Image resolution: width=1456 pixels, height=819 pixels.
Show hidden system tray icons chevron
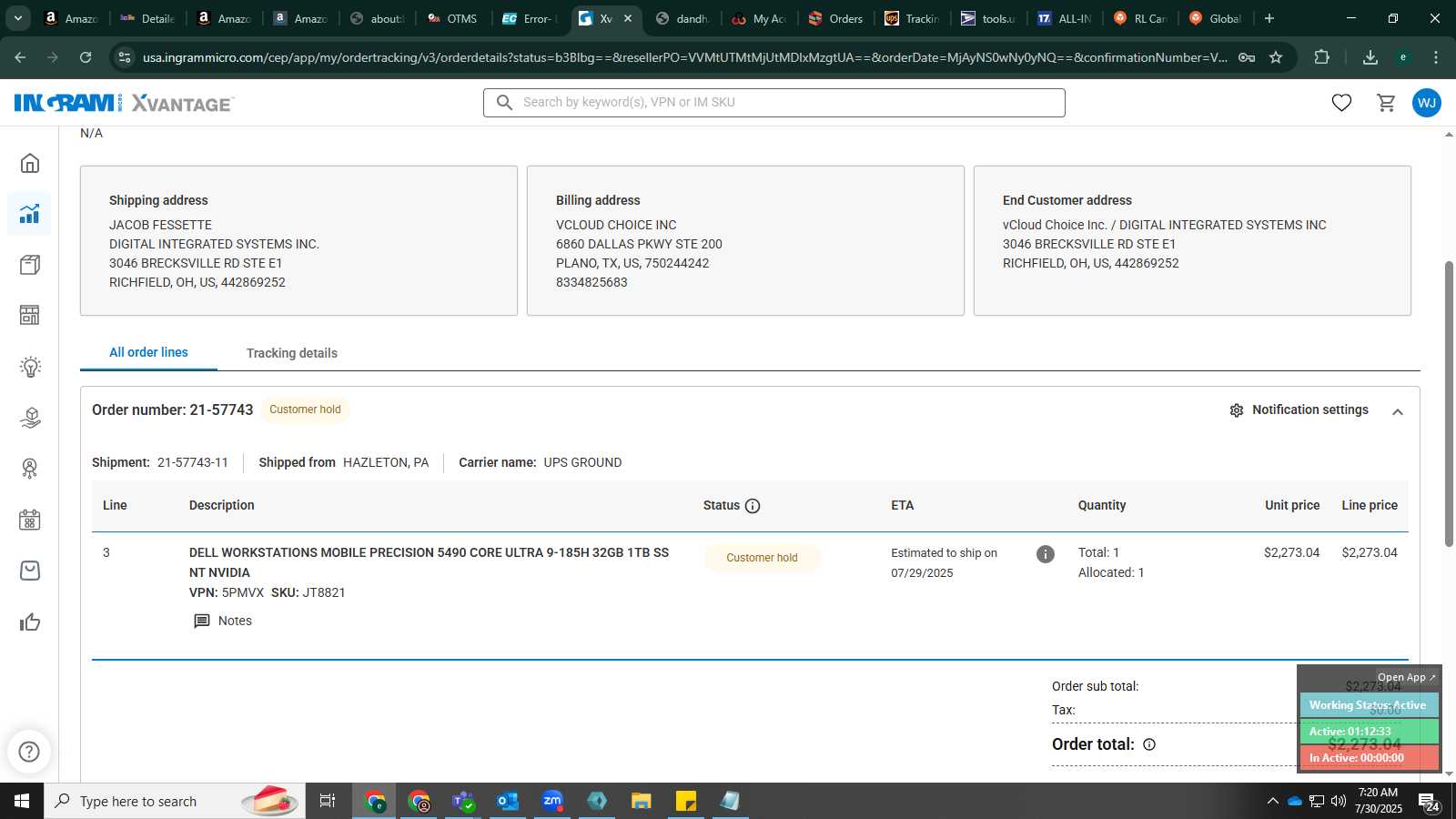[x=1272, y=801]
